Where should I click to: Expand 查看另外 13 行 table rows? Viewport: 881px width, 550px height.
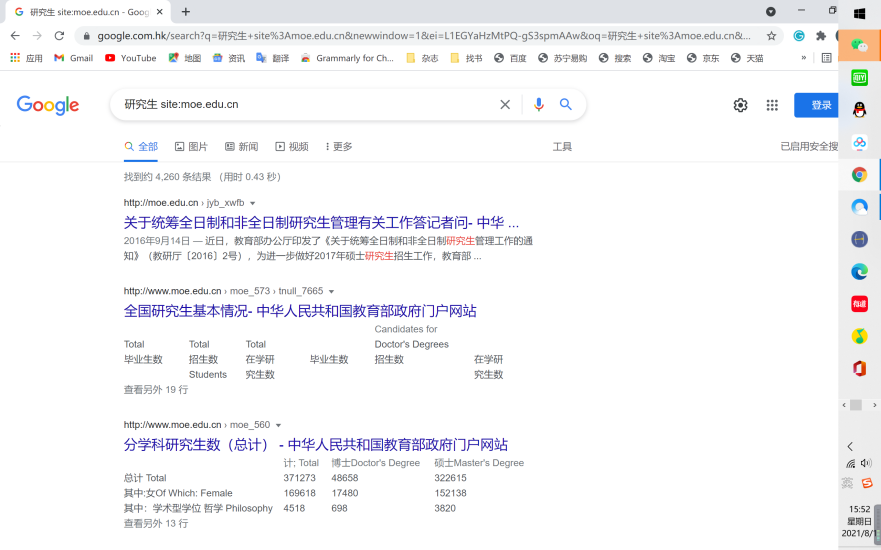[156, 524]
